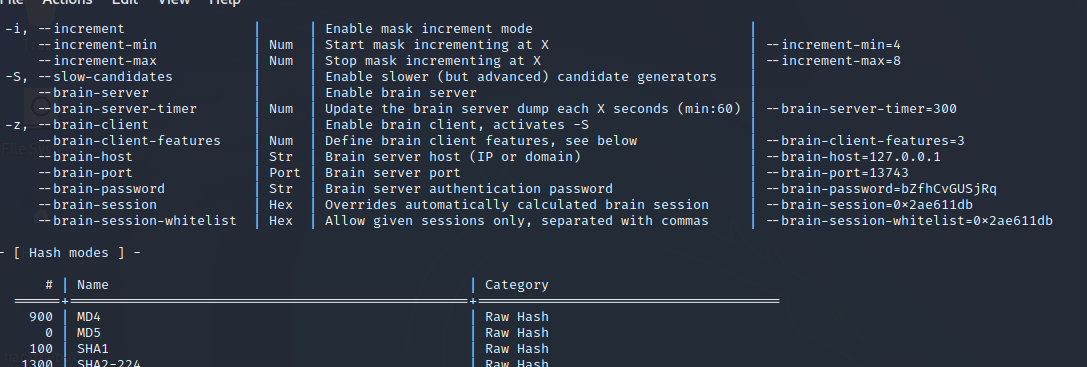Click the "Category" column header
This screenshot has width=1087, height=367.
click(x=516, y=284)
